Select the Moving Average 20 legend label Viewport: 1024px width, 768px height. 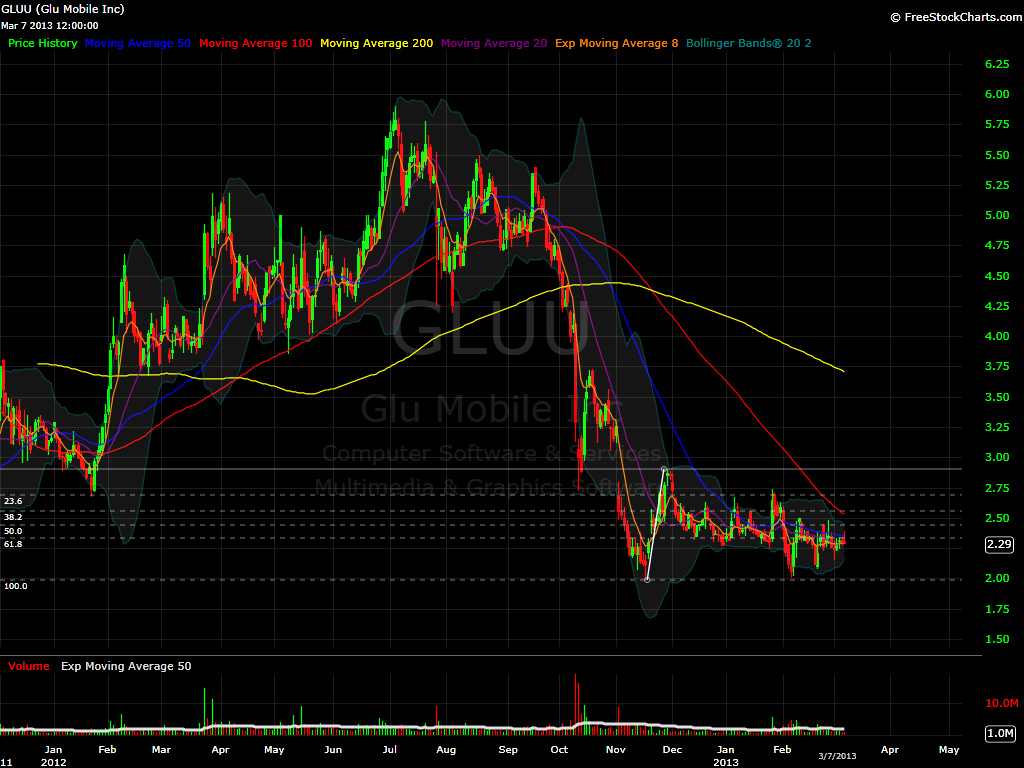[493, 43]
